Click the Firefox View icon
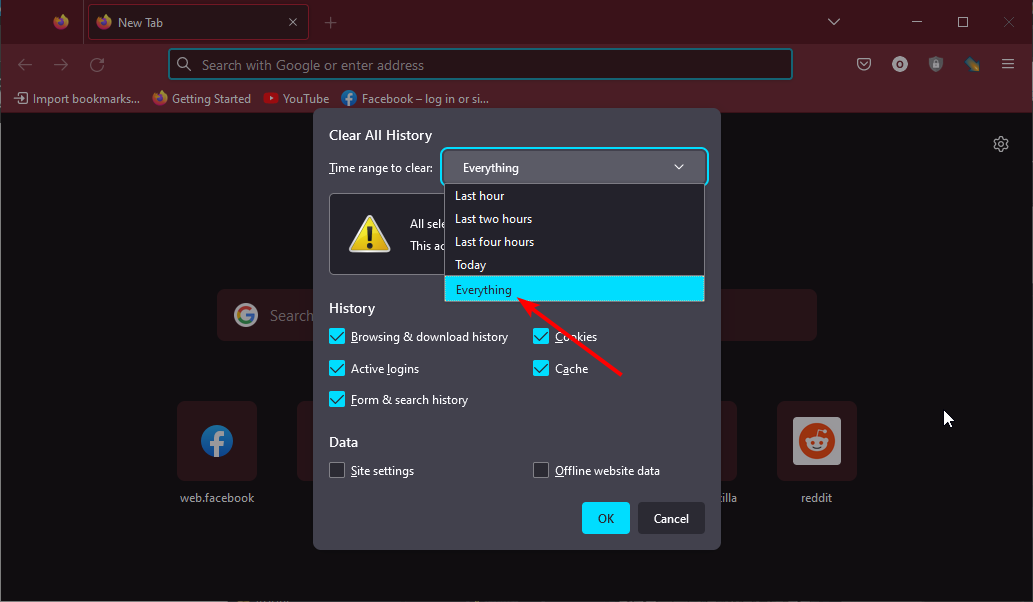 [61, 22]
